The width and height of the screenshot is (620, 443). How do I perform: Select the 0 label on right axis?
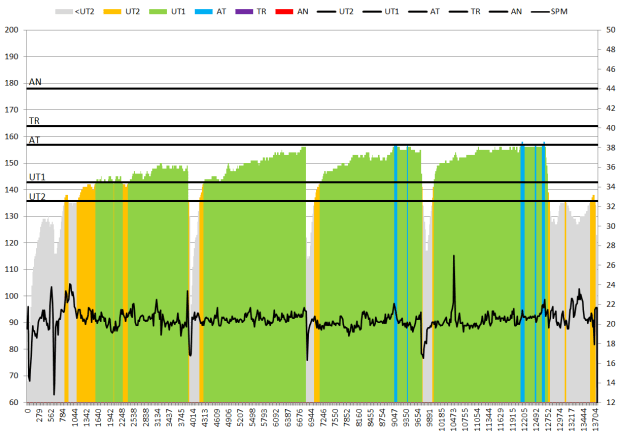[604, 402]
